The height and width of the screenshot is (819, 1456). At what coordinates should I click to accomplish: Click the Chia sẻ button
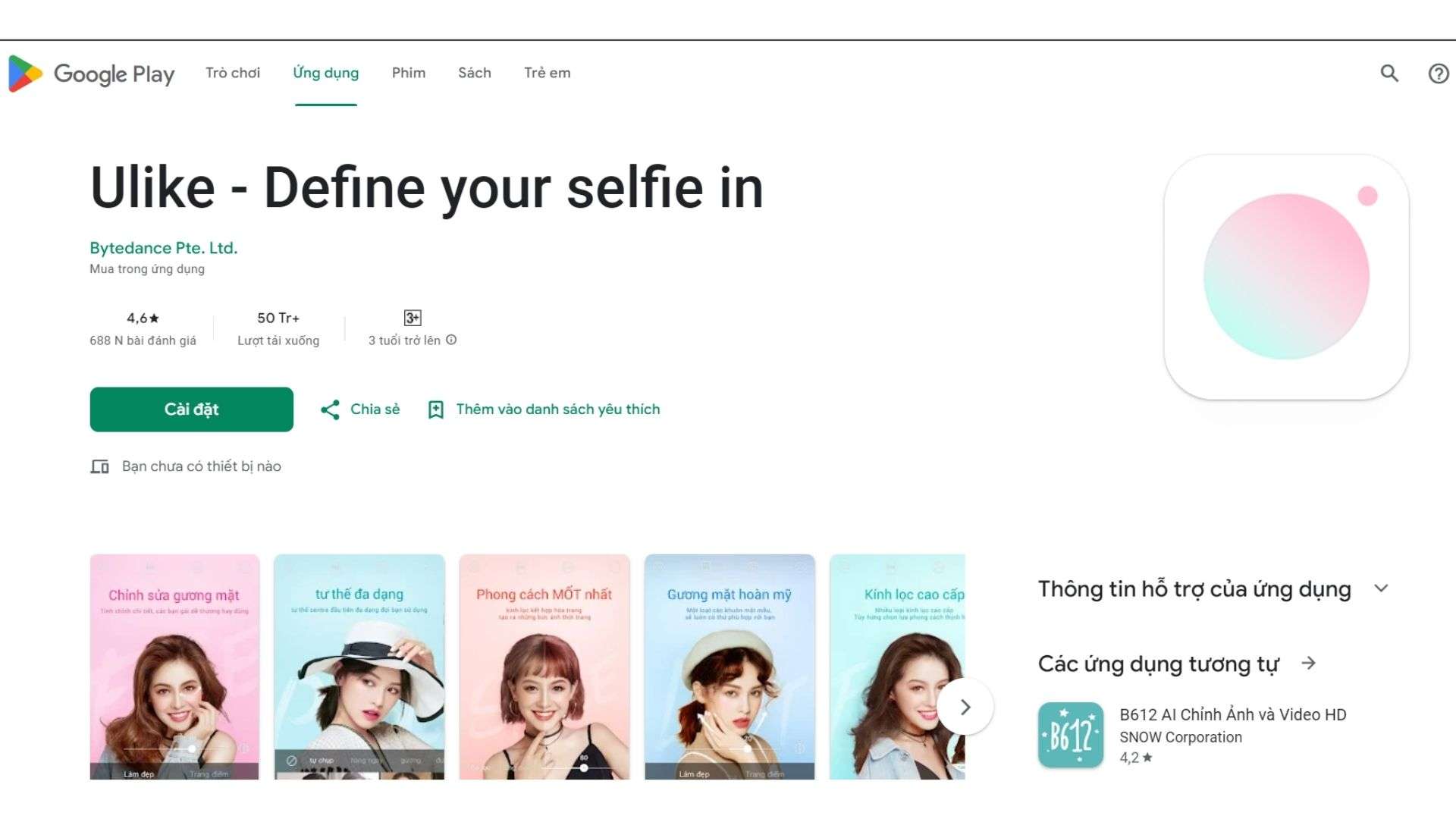click(x=360, y=409)
